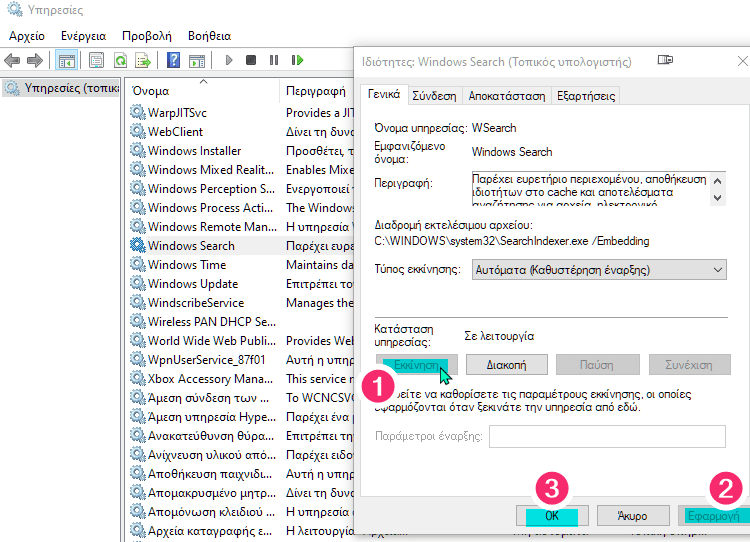Click the OK button
The width and height of the screenshot is (750, 542).
pos(552,516)
